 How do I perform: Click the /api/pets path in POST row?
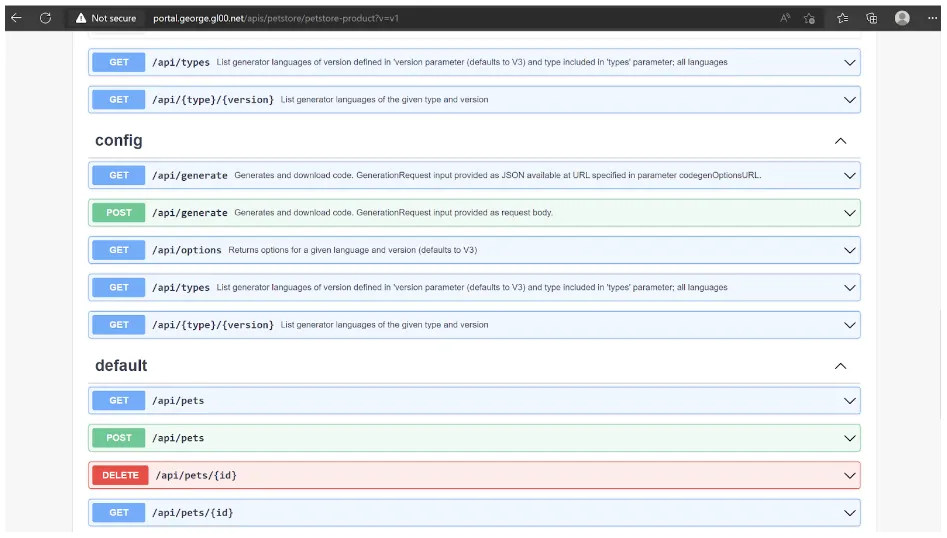click(x=178, y=438)
